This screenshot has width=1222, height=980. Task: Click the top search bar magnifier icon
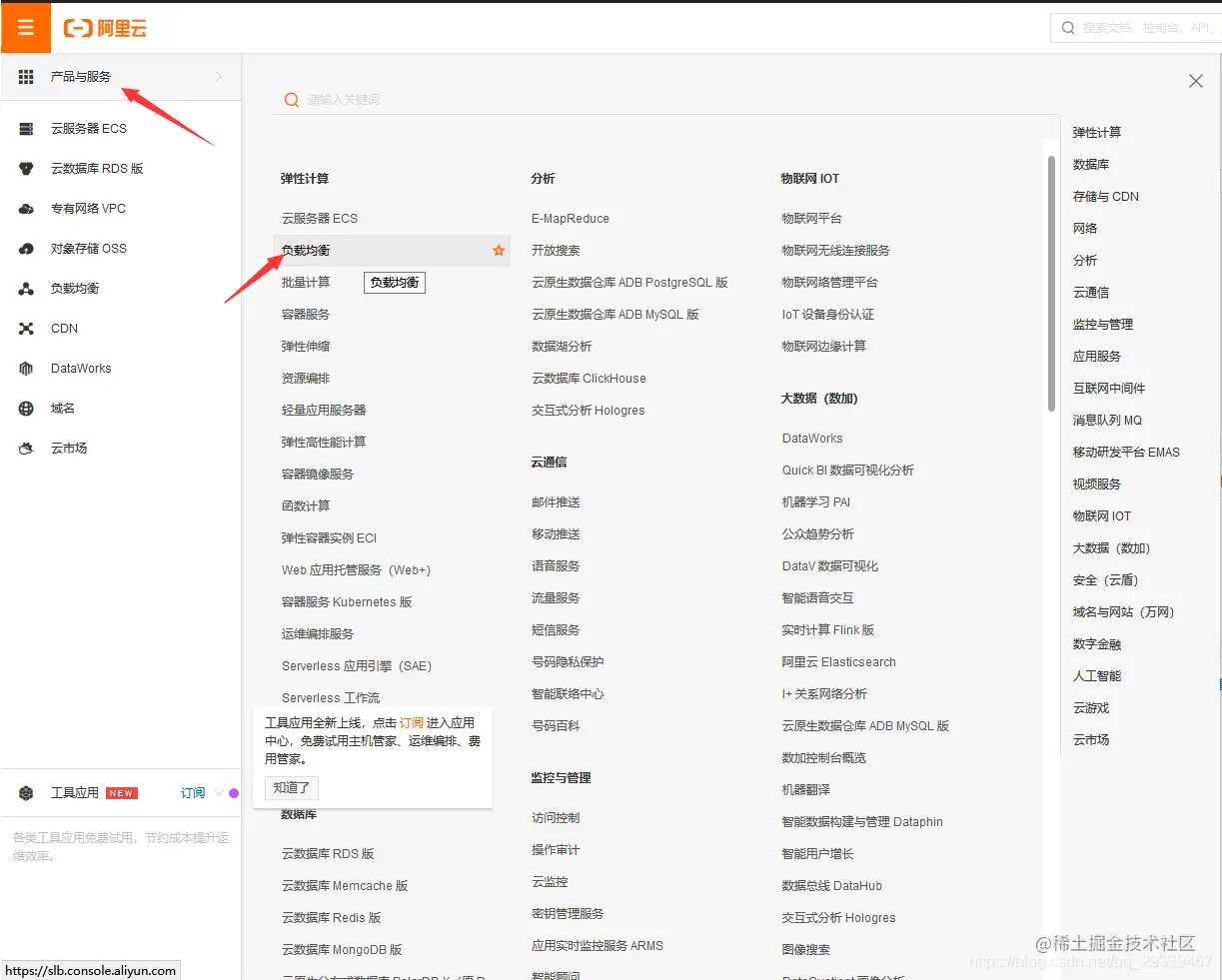[1068, 28]
